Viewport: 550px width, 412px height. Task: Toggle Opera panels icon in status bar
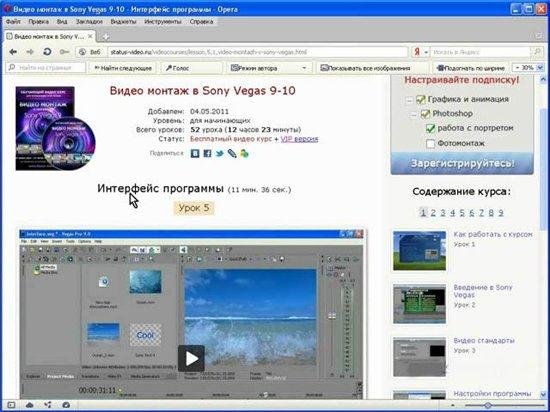11,405
